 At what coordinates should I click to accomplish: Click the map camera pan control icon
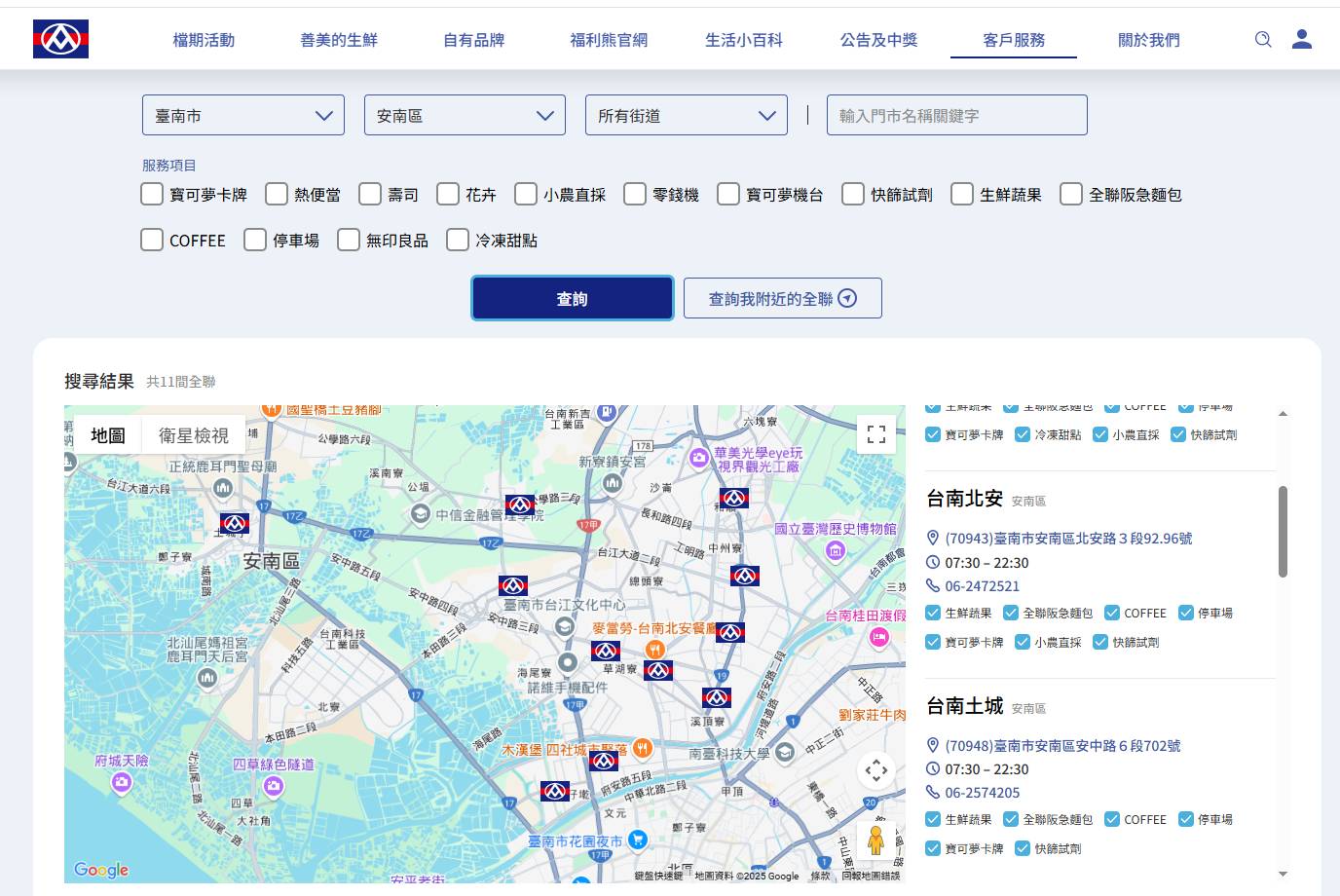point(876,771)
